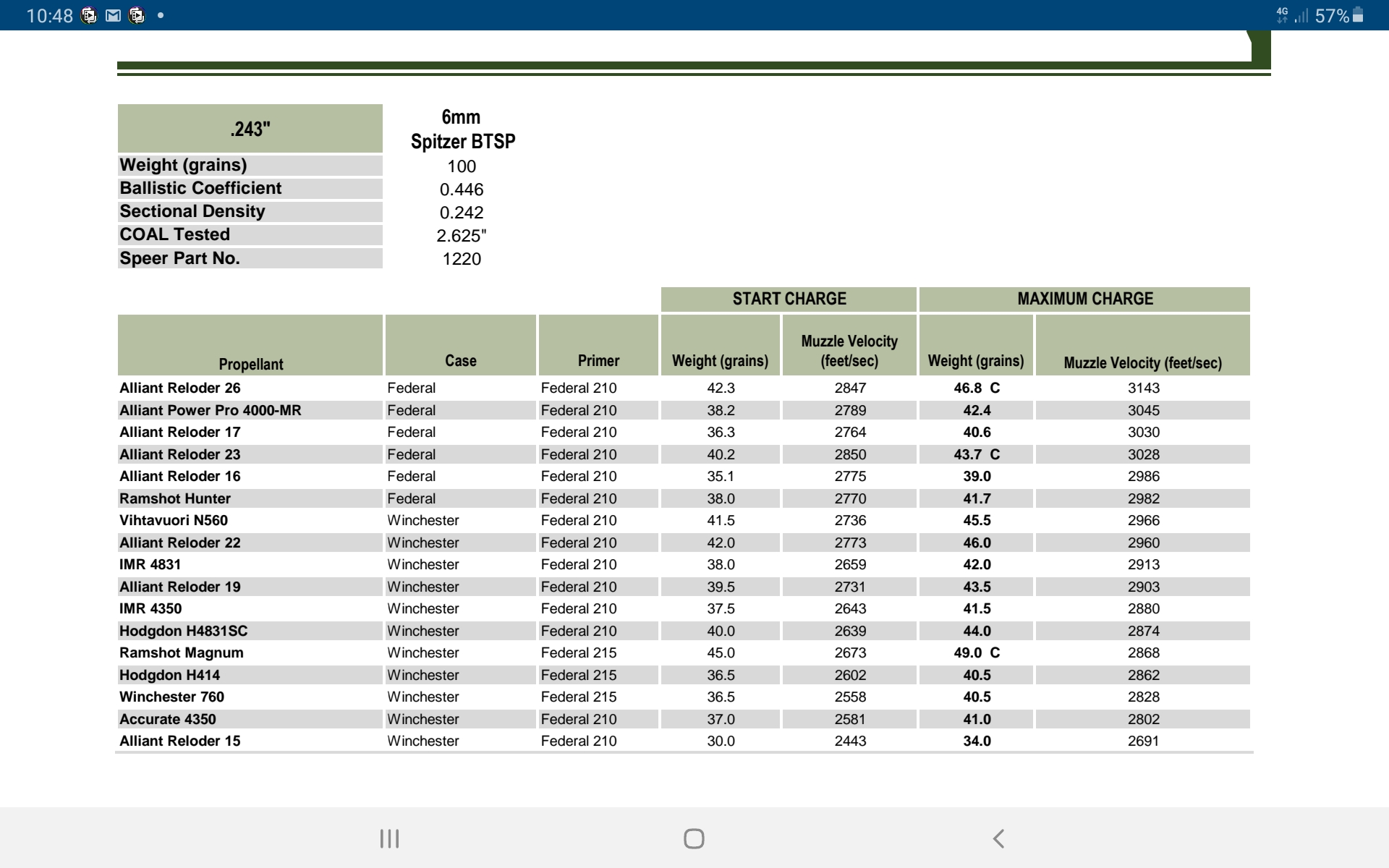Tap start velocity 2558 for Winchester 760
This screenshot has width=1389, height=868.
[x=850, y=697]
